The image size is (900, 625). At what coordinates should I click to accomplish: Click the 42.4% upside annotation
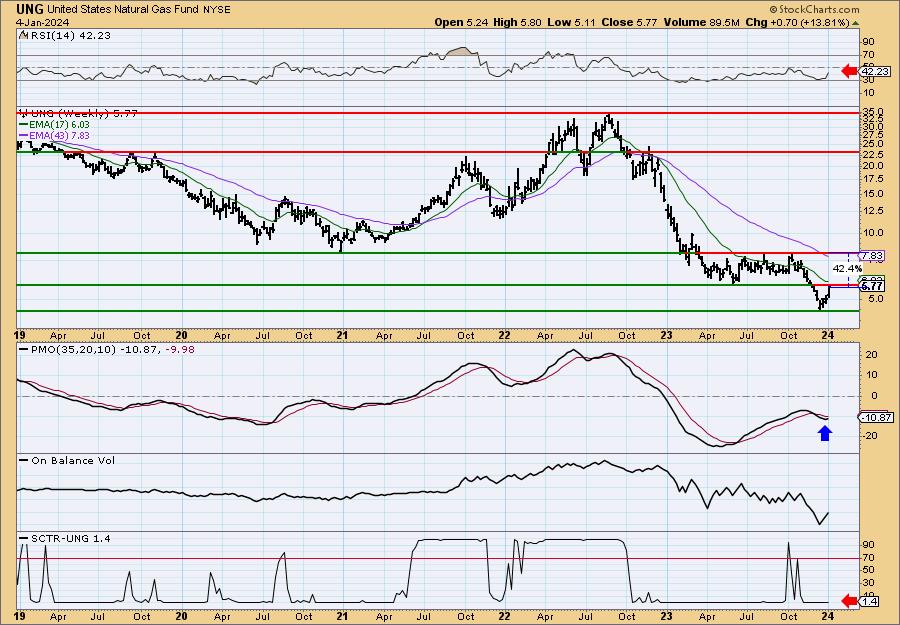pyautogui.click(x=847, y=269)
